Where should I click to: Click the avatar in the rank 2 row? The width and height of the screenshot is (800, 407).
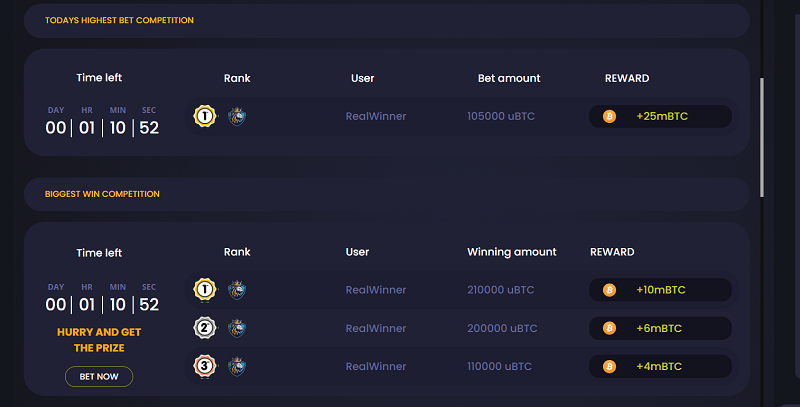click(237, 328)
